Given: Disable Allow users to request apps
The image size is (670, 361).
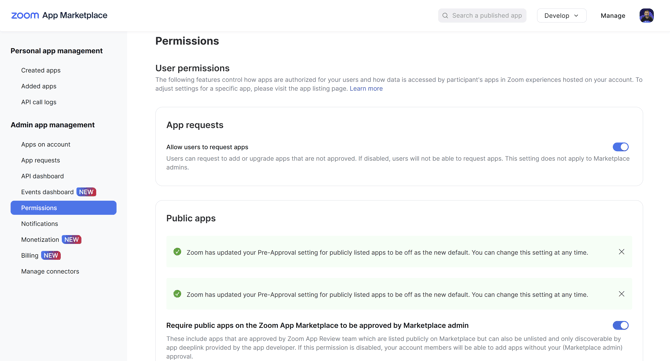Looking at the screenshot, I should tap(620, 147).
